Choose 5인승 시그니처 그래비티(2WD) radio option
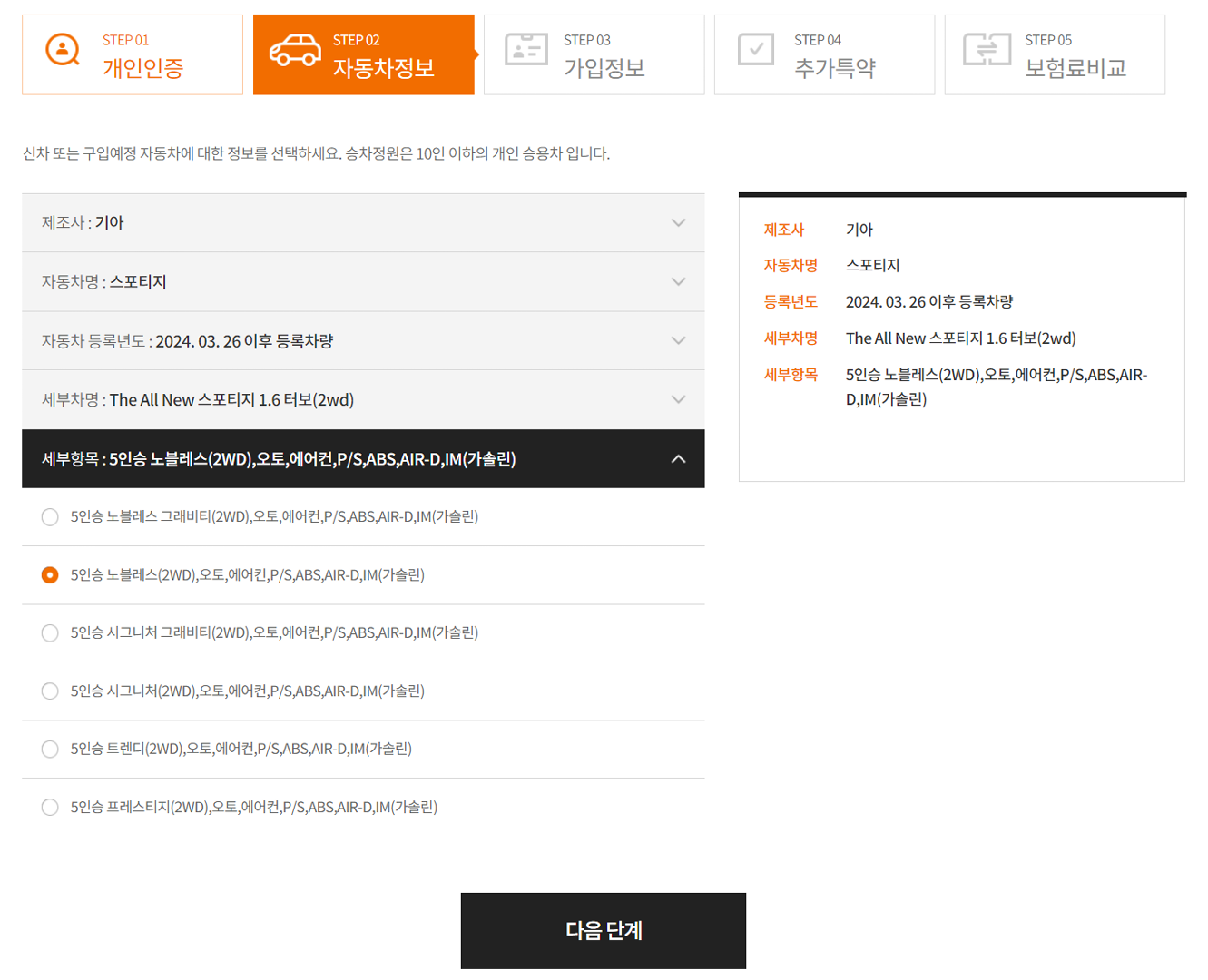 point(50,632)
